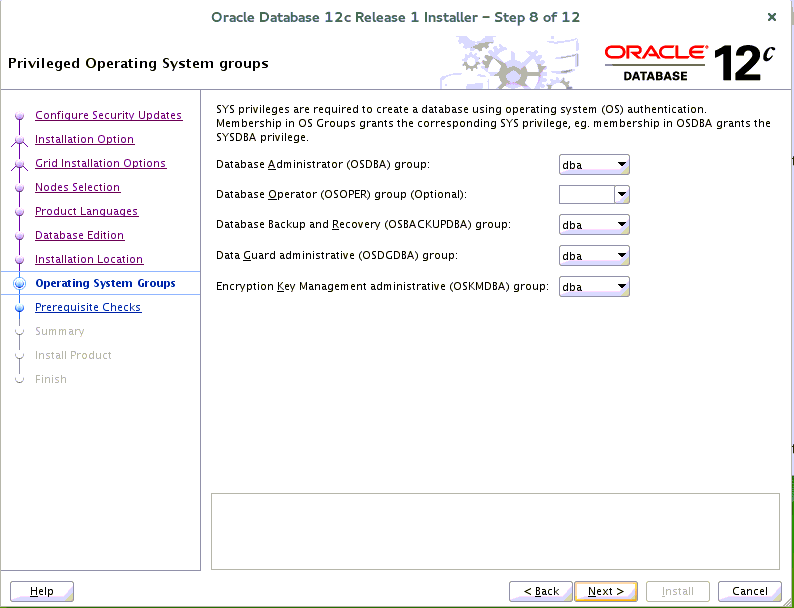Image resolution: width=794 pixels, height=608 pixels.
Task: Go to Prerequisite Checks step
Action: click(x=88, y=307)
